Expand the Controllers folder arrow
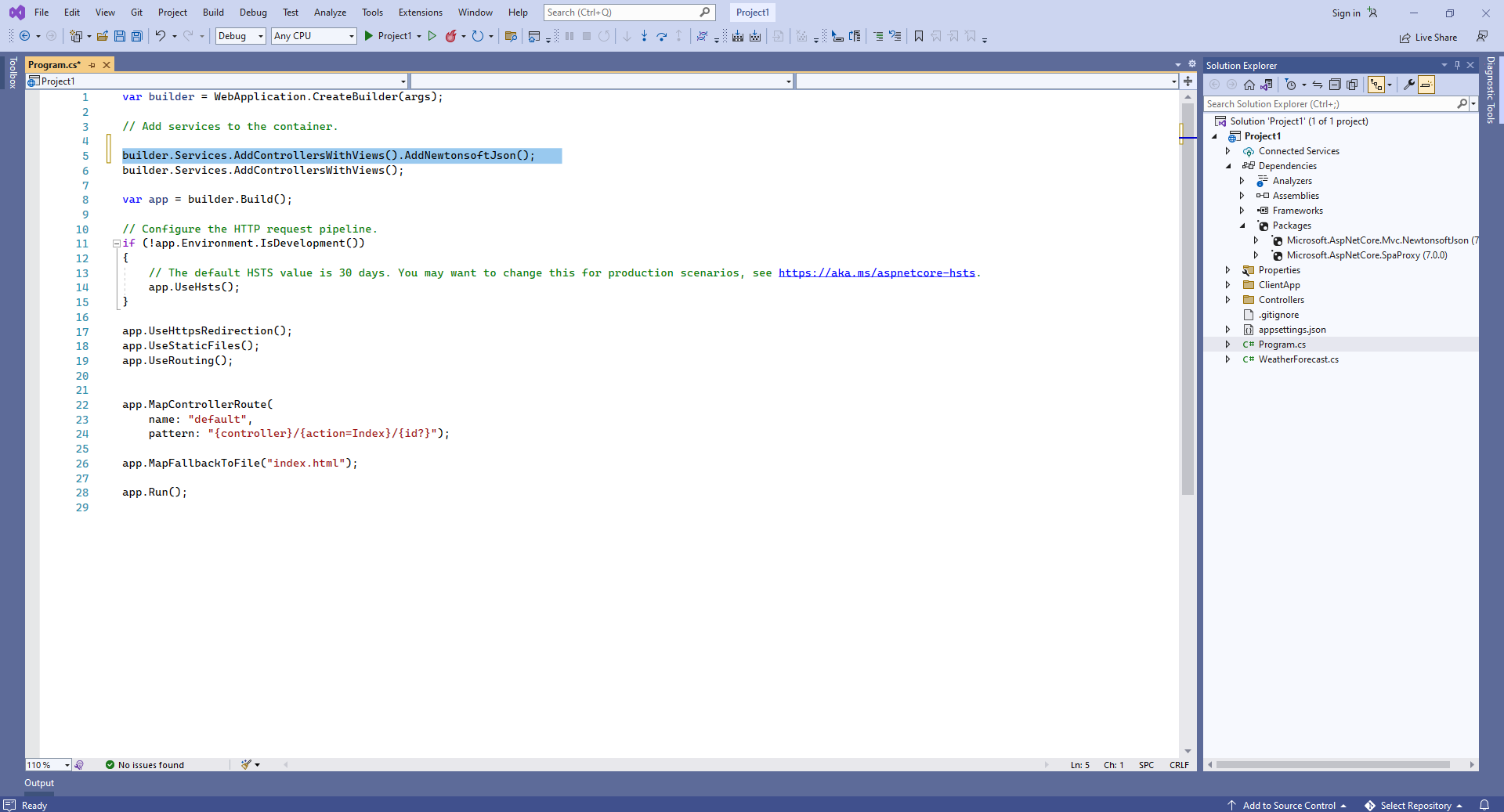 1228,300
